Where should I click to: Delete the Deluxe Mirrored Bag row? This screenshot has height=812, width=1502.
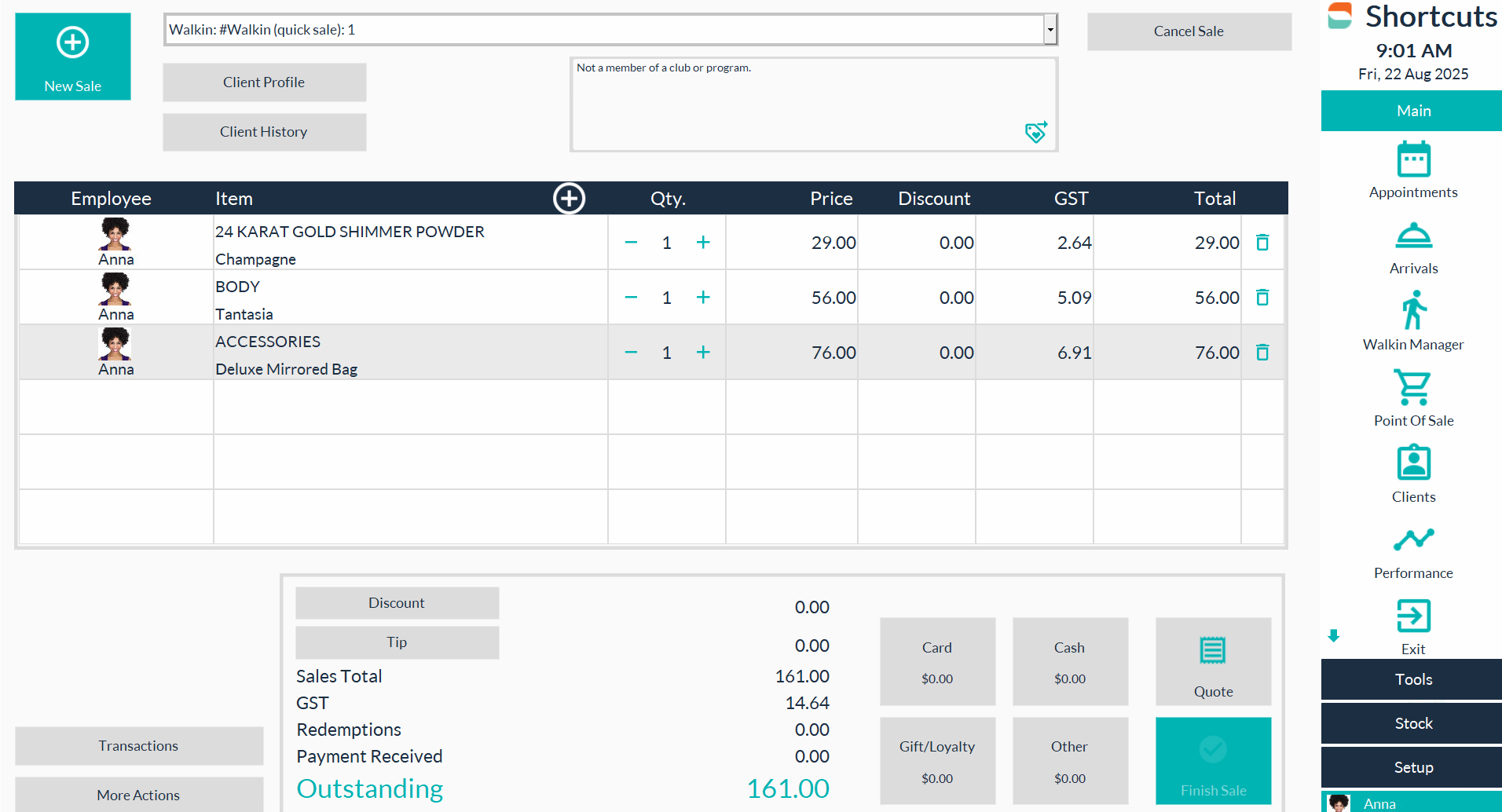[x=1262, y=353]
